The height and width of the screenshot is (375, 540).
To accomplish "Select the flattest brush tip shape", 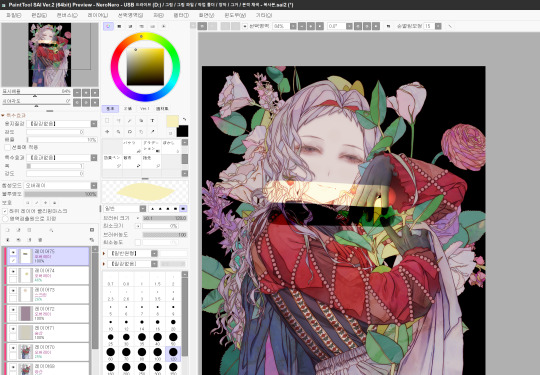I will [184, 209].
